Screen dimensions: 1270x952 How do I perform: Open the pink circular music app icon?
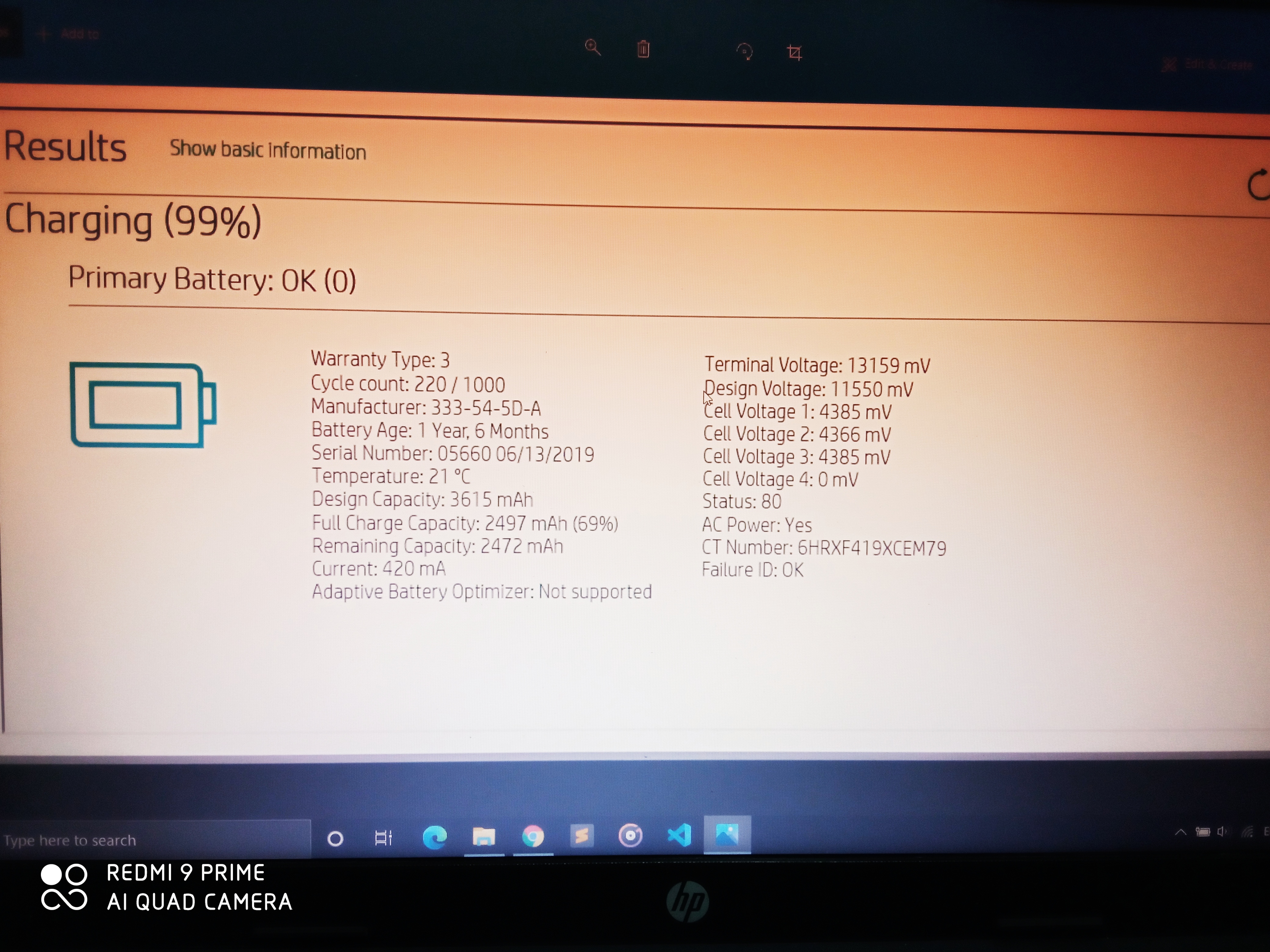tap(630, 835)
